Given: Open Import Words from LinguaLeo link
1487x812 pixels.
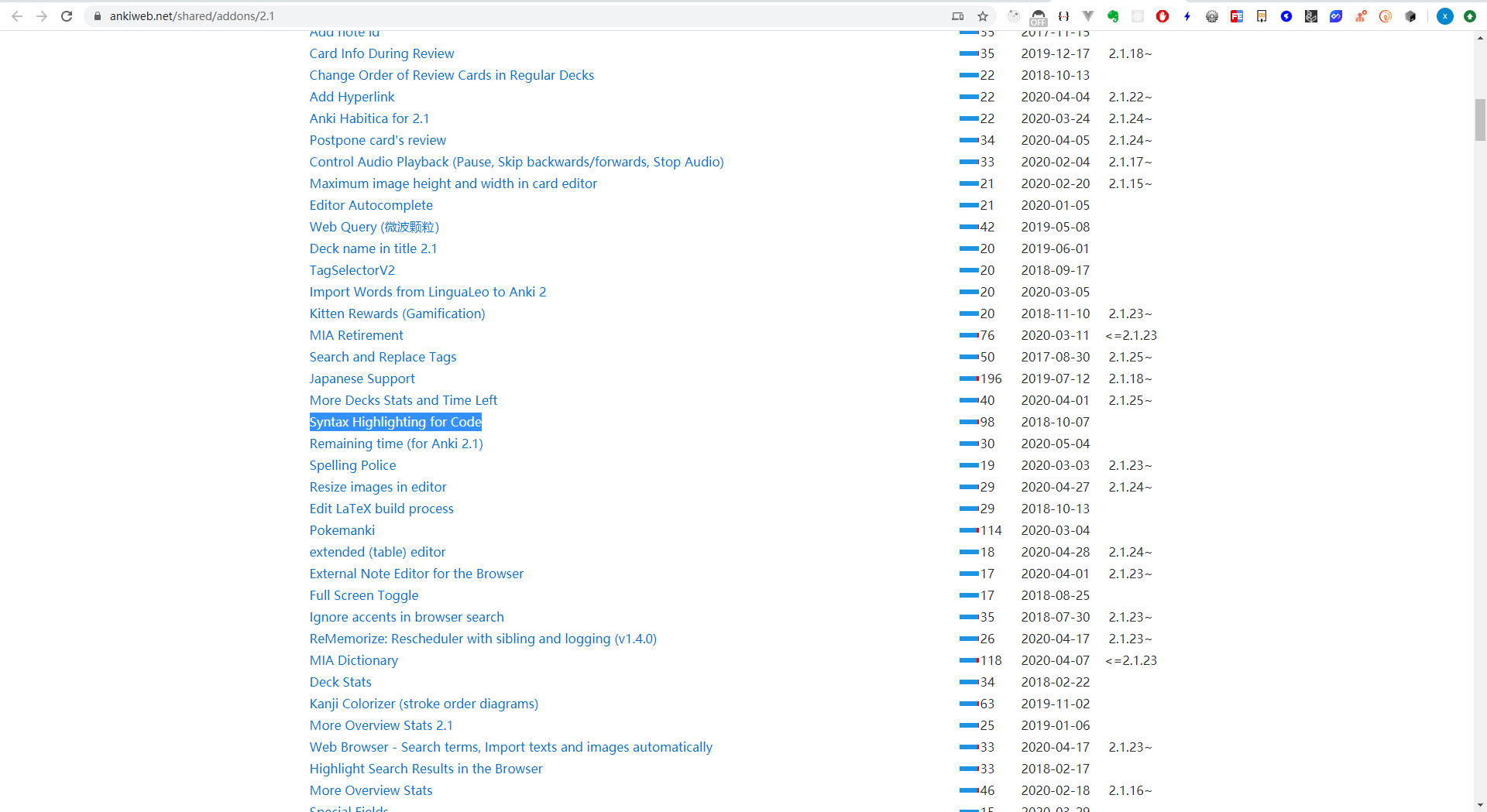Looking at the screenshot, I should pyautogui.click(x=428, y=292).
